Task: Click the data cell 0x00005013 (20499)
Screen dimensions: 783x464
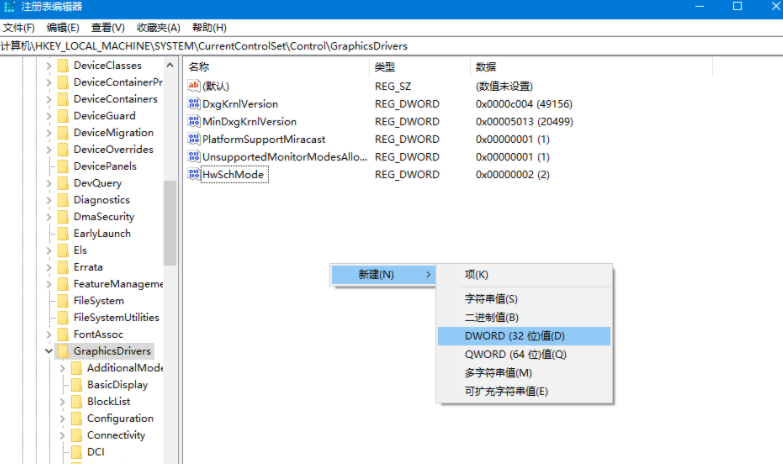Action: pyautogui.click(x=524, y=121)
